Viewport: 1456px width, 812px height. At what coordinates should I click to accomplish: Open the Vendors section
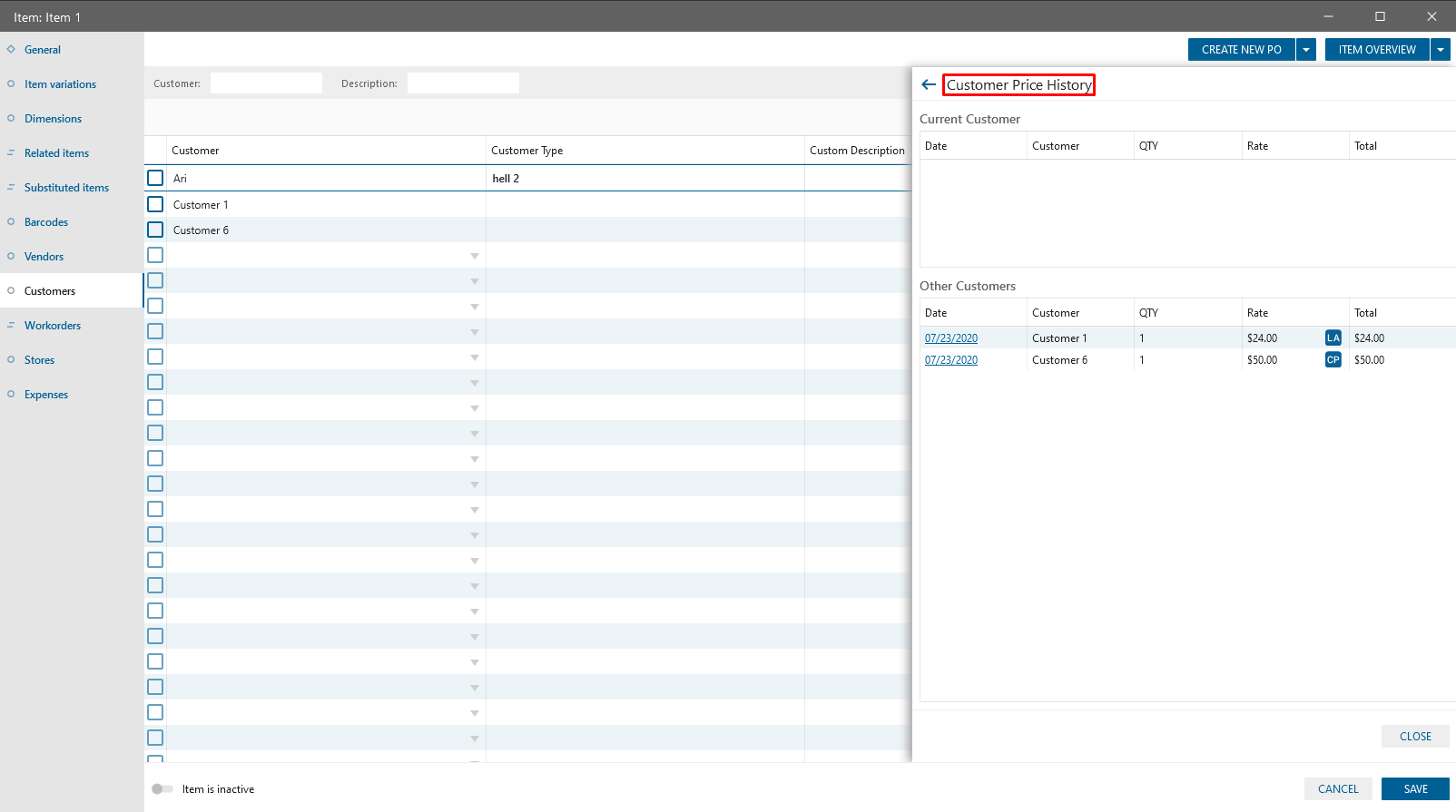44,257
